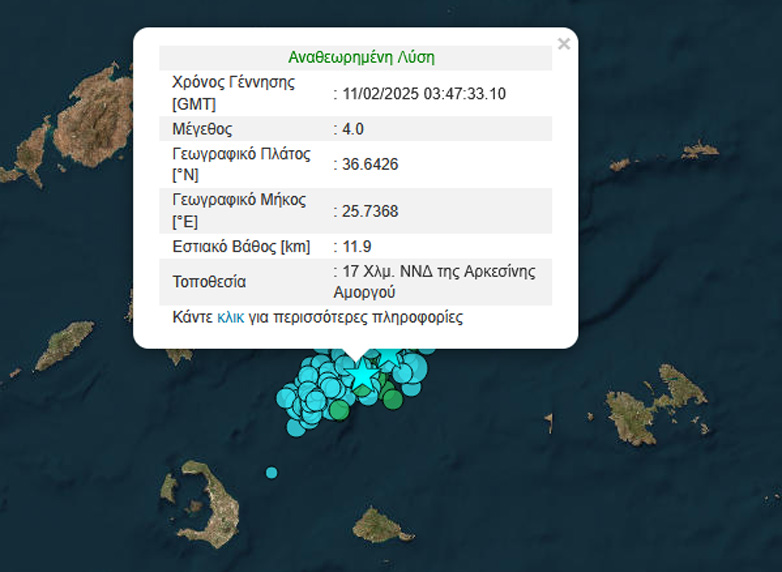Click the rightmost green circle earthquake marker
Viewport: 782px width, 572px height.
click(393, 401)
